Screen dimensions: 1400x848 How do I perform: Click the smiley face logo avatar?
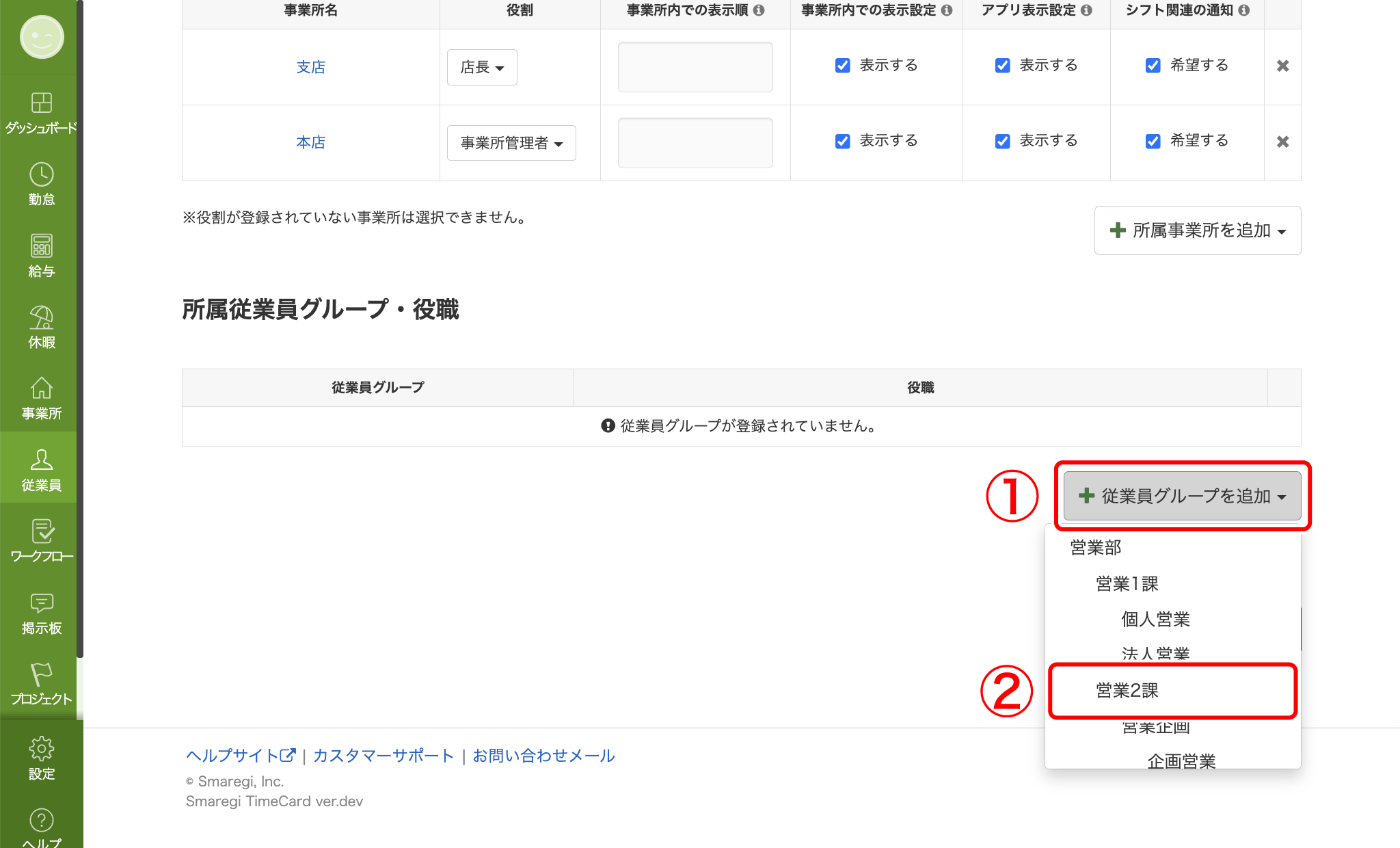42,37
